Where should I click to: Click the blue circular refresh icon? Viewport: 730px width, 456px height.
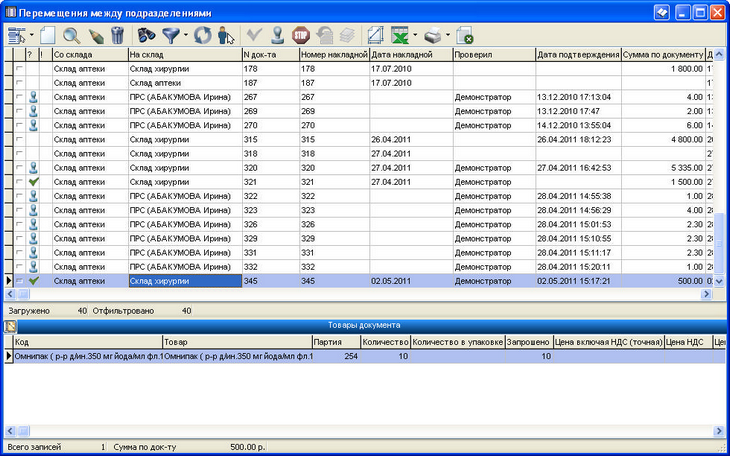203,35
